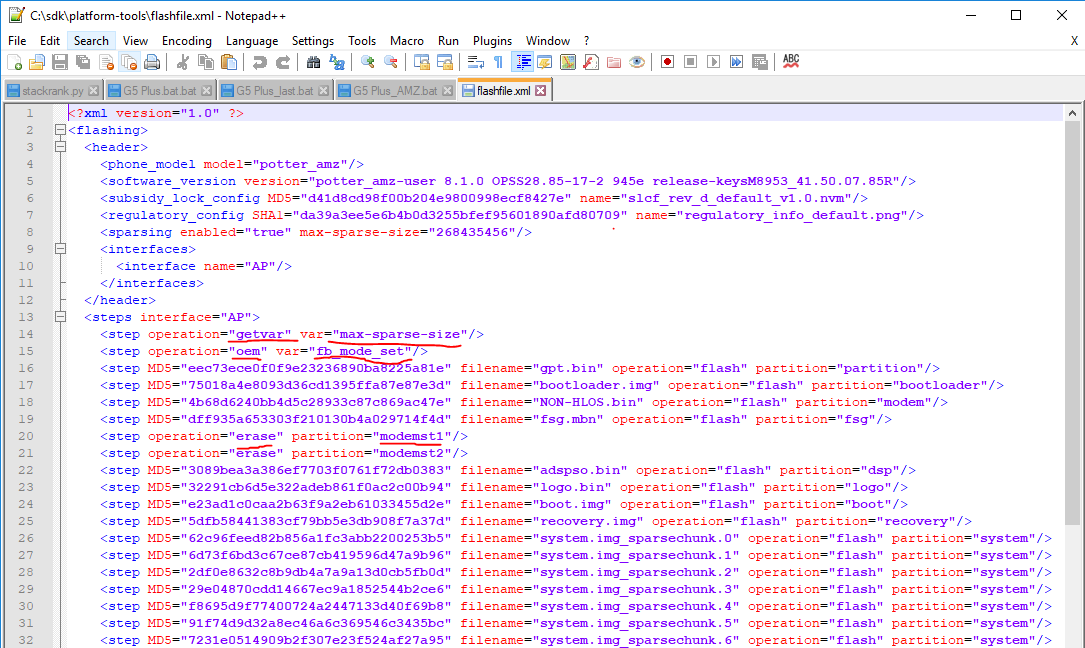The image size is (1085, 648).
Task: Click the Save All toolbar icon
Action: pyautogui.click(x=83, y=62)
